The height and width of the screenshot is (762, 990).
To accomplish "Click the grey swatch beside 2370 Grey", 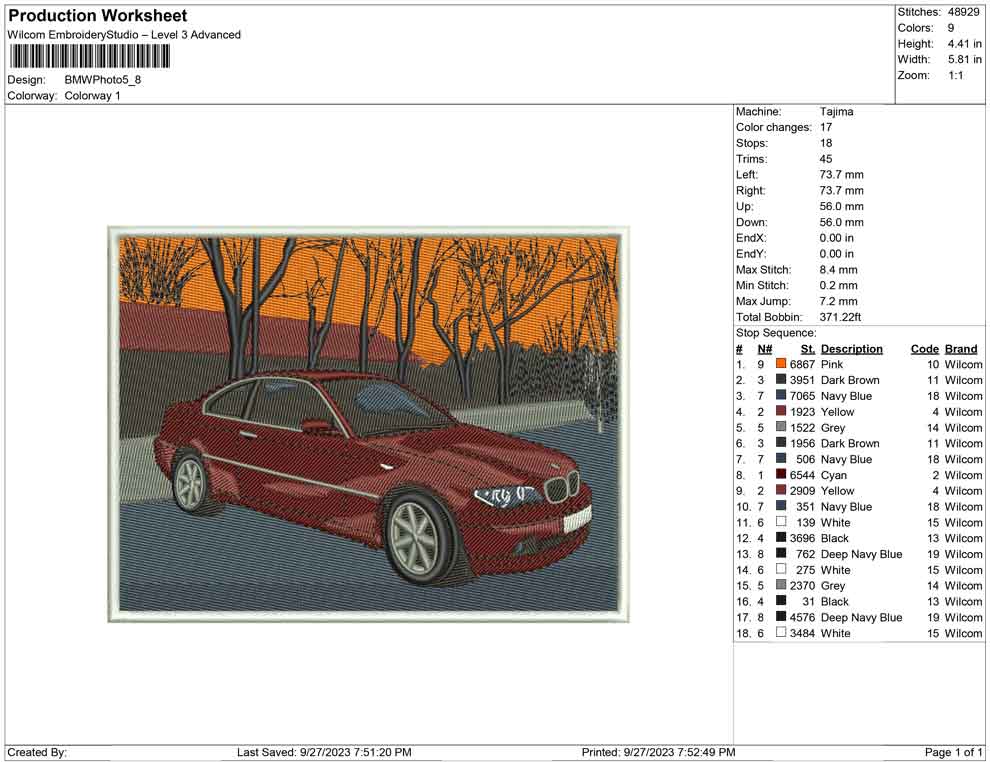I will [x=781, y=585].
